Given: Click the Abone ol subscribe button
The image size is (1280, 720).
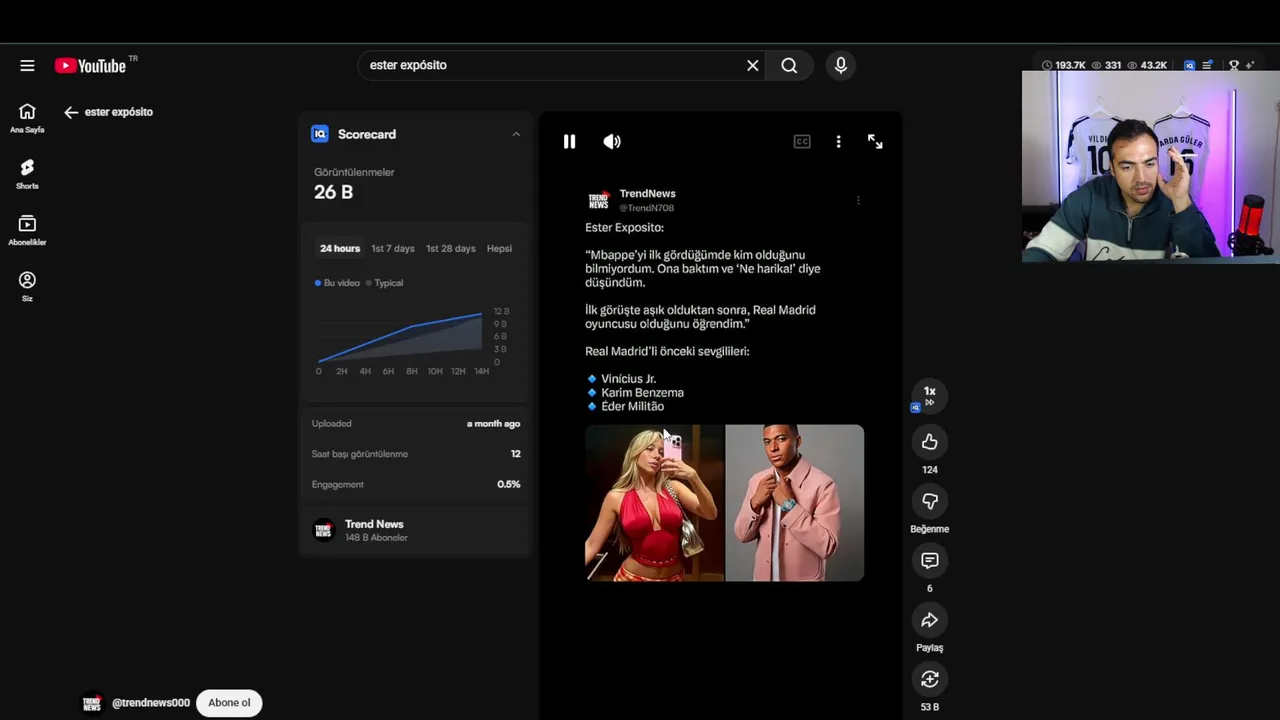Looking at the screenshot, I should [x=229, y=703].
